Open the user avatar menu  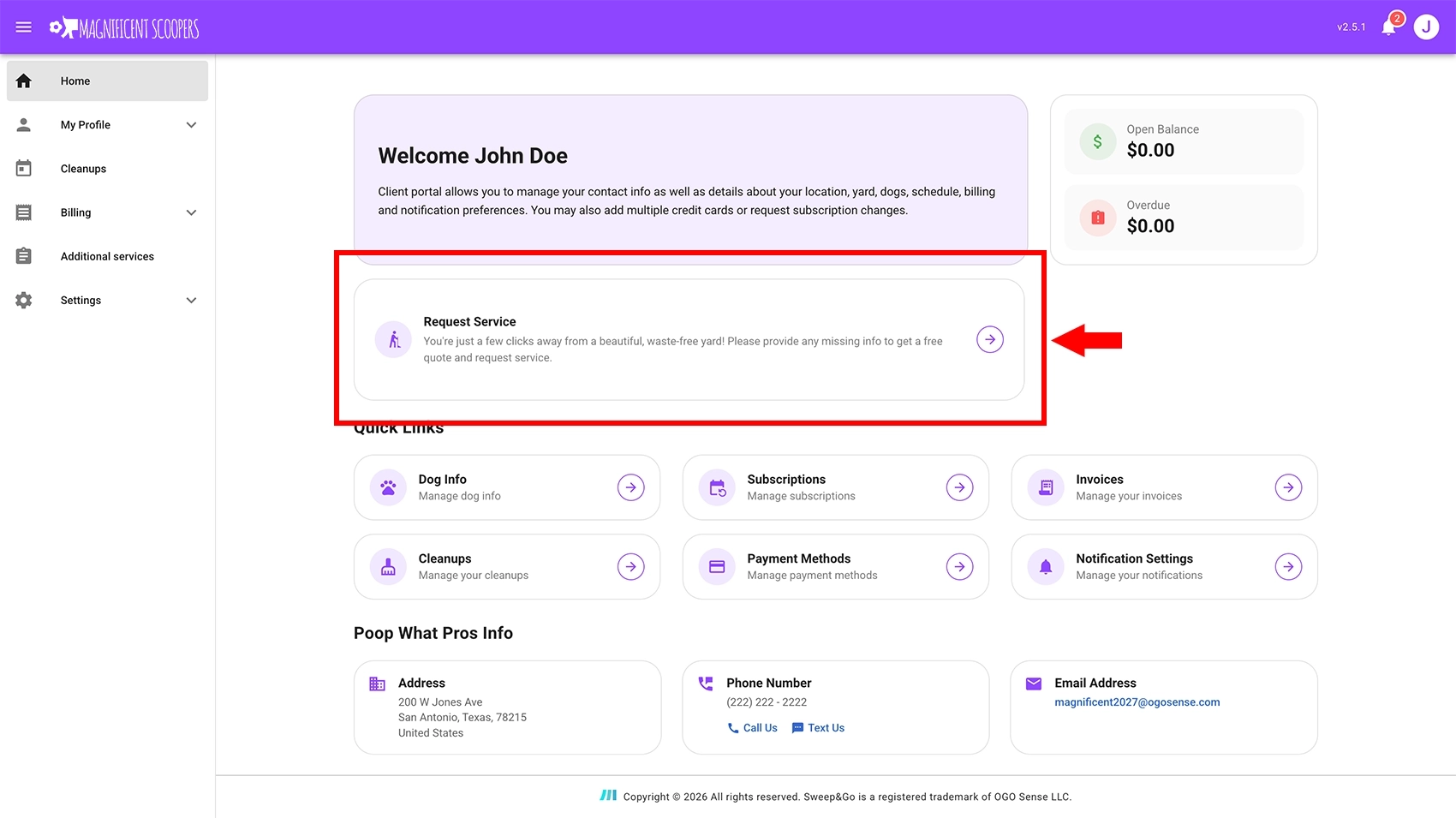pyautogui.click(x=1426, y=26)
